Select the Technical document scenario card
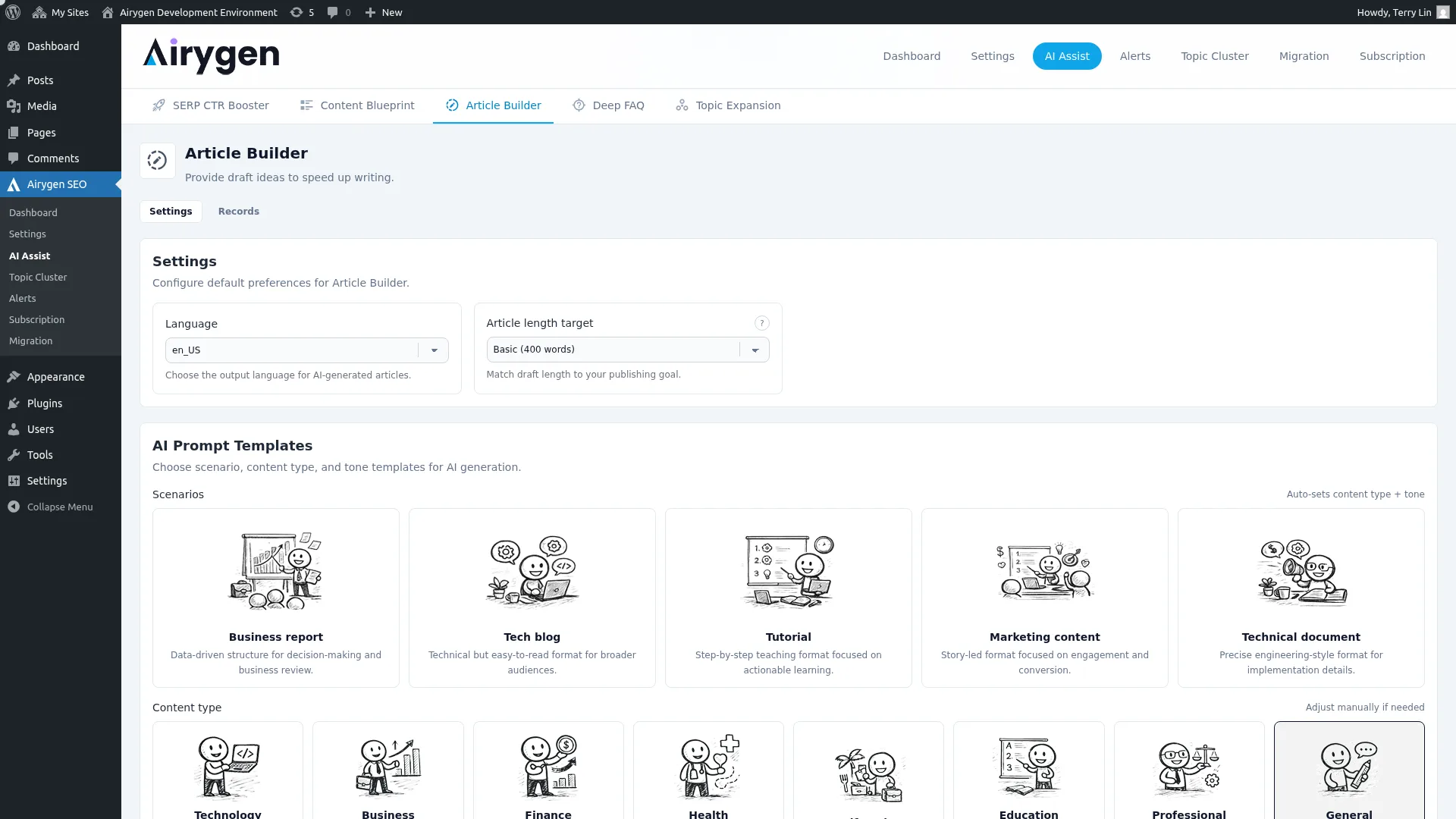This screenshot has width=1456, height=819. coord(1301,598)
